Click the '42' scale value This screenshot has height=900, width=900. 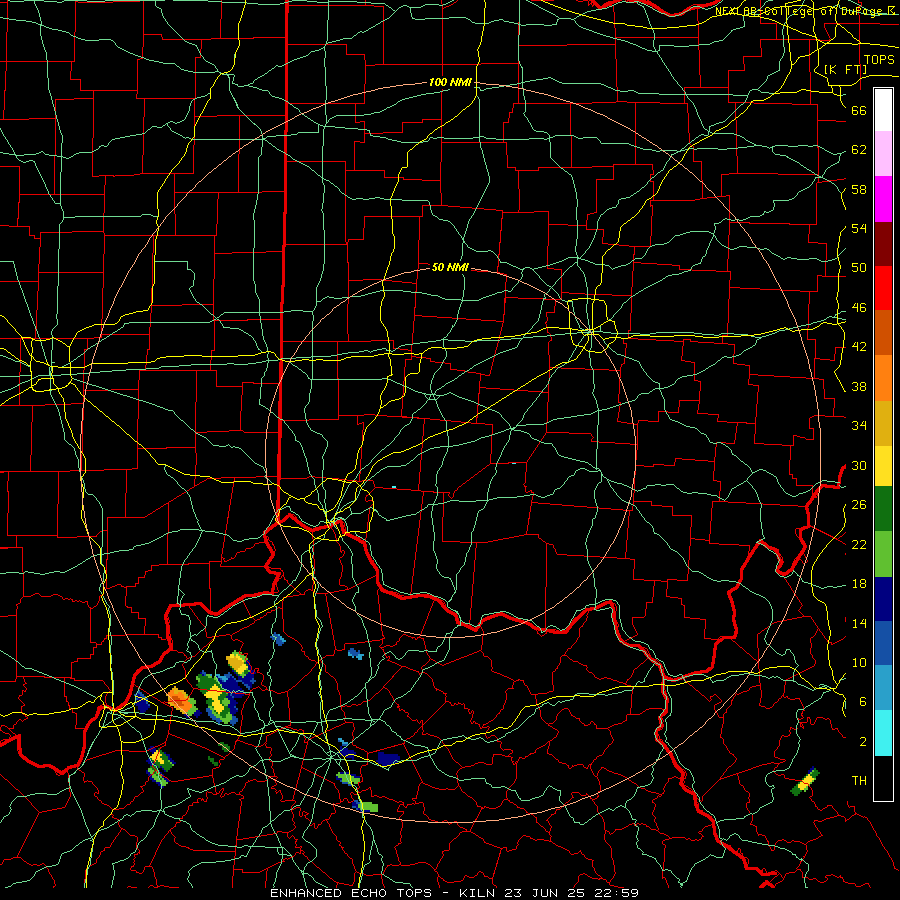859,347
